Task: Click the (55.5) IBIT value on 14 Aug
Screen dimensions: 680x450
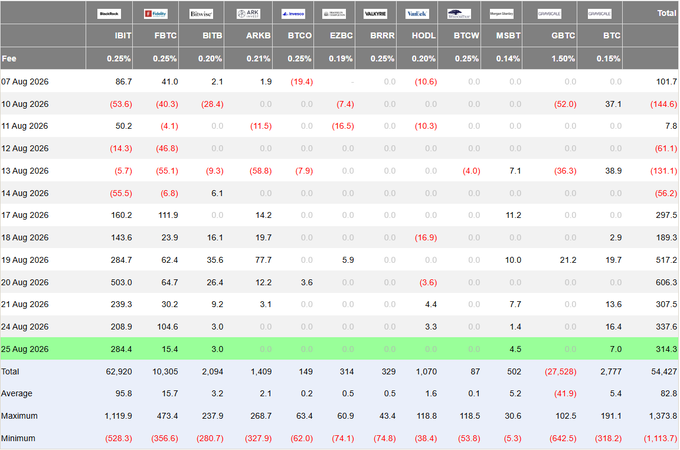Action: 121,193
